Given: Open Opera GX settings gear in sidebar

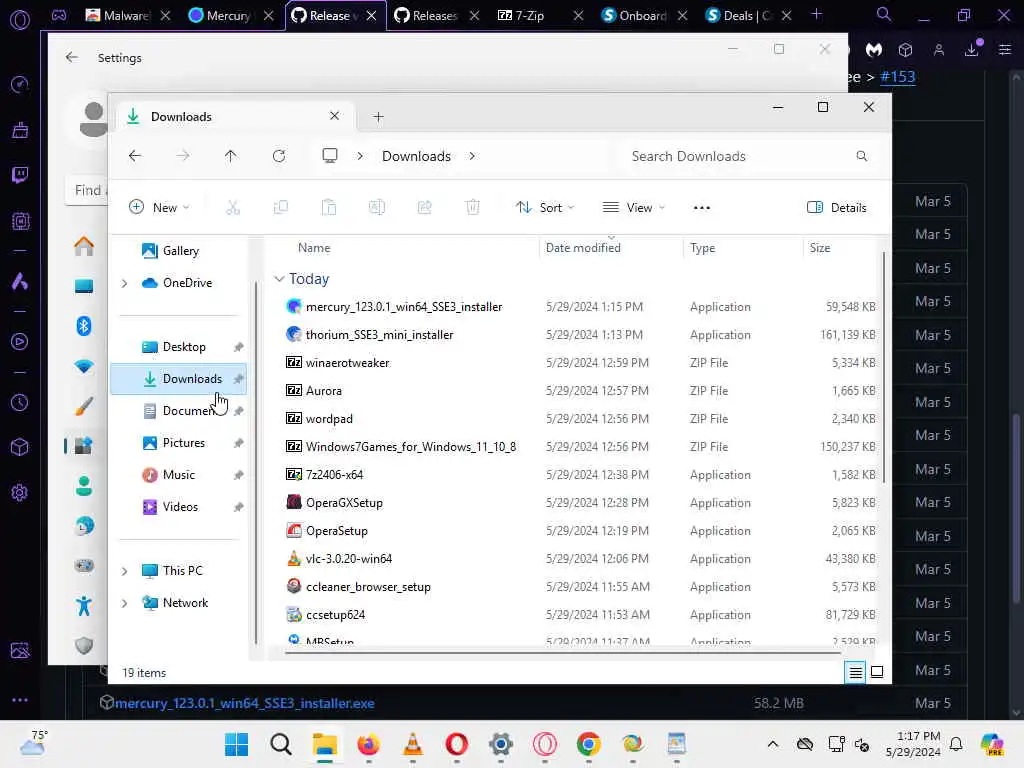Looking at the screenshot, I should tap(20, 492).
